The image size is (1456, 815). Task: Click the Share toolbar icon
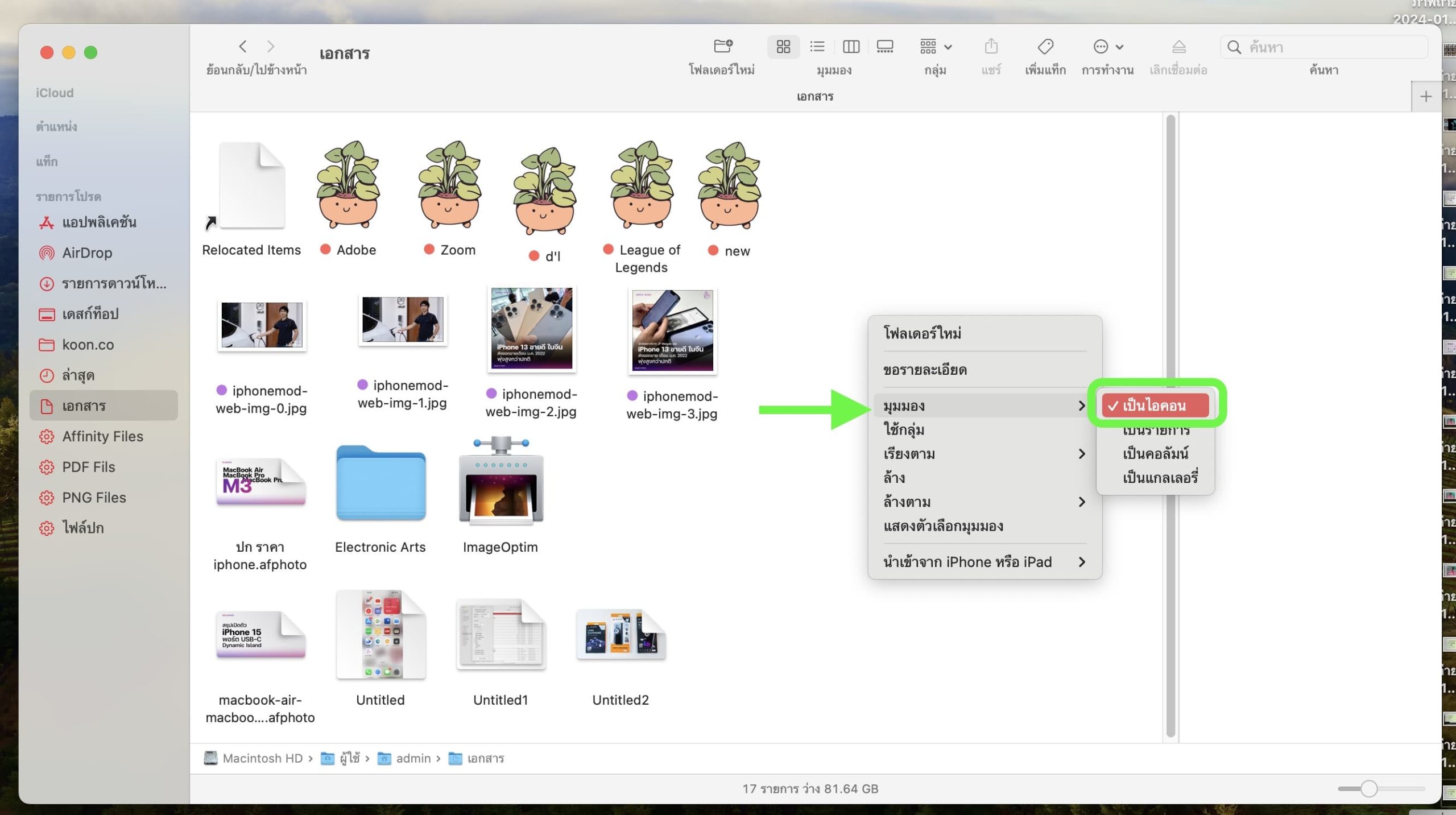[x=991, y=47]
